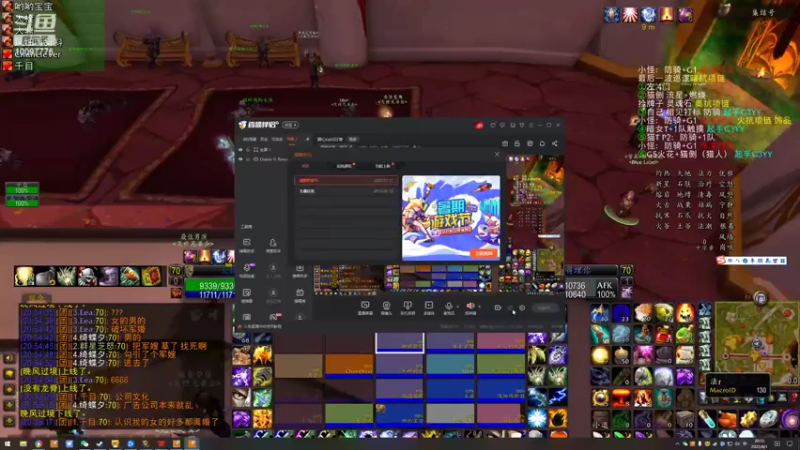The height and width of the screenshot is (450, 800).
Task: Select the highlighted orange scene tab
Action: tap(291, 139)
